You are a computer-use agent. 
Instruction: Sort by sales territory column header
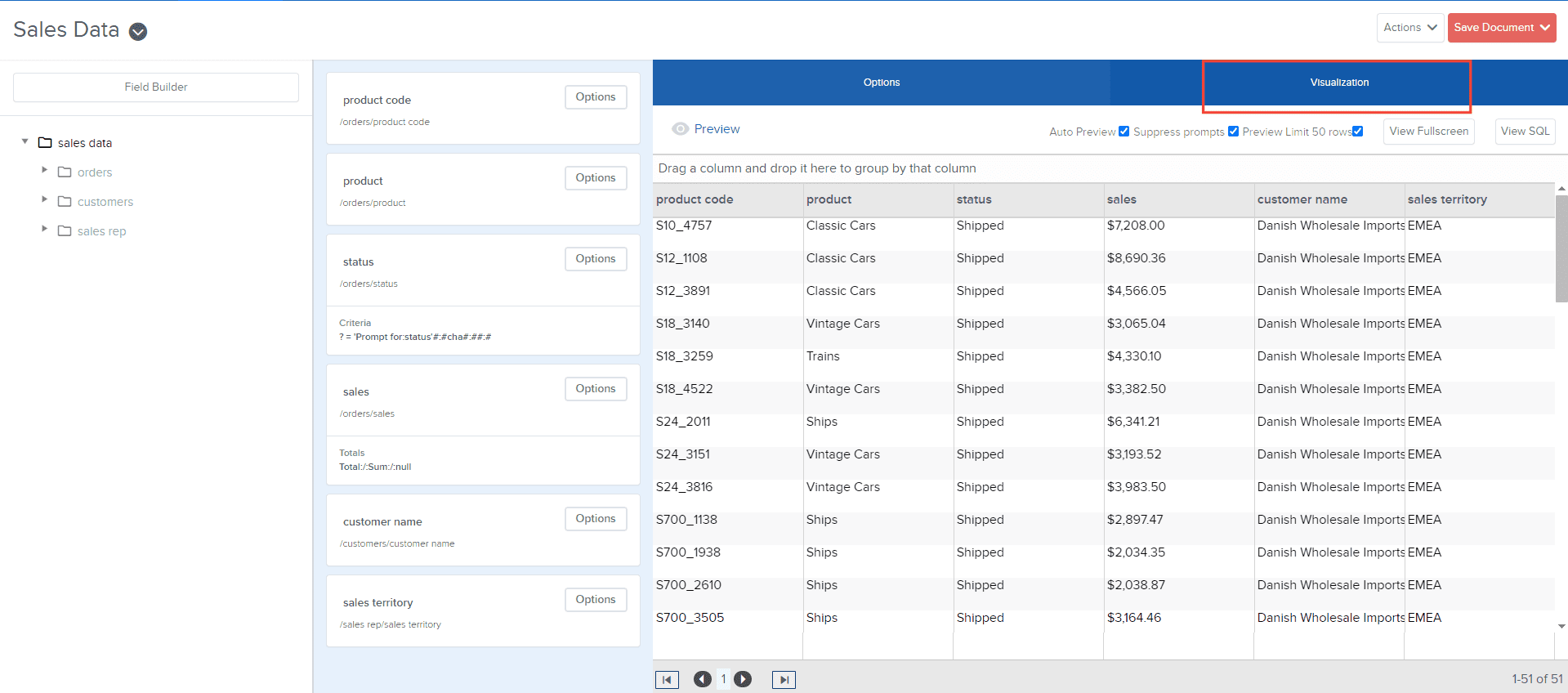pos(1480,199)
